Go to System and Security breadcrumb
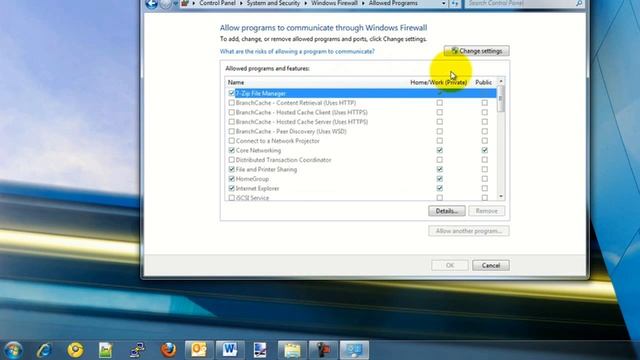 coord(273,3)
